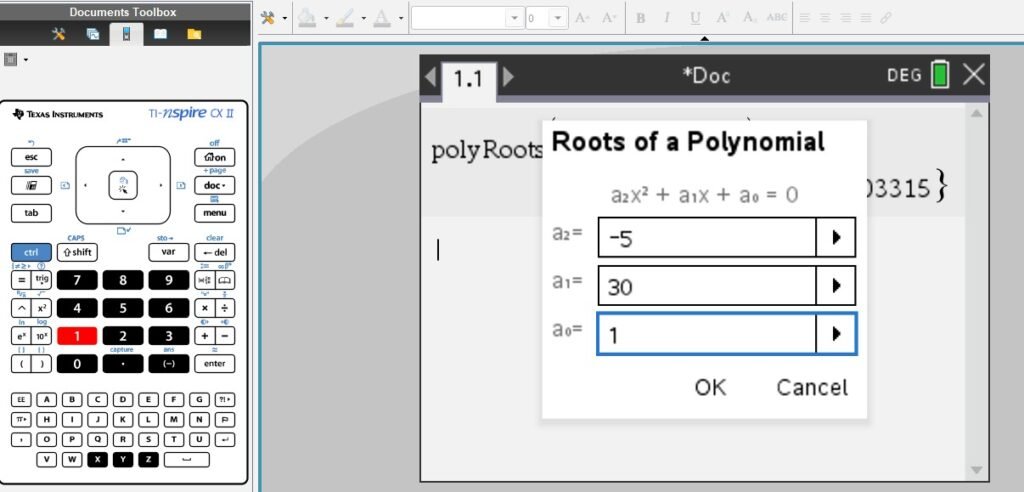This screenshot has width=1024, height=492.
Task: Click the touchpad up arrow
Action: tap(123, 159)
